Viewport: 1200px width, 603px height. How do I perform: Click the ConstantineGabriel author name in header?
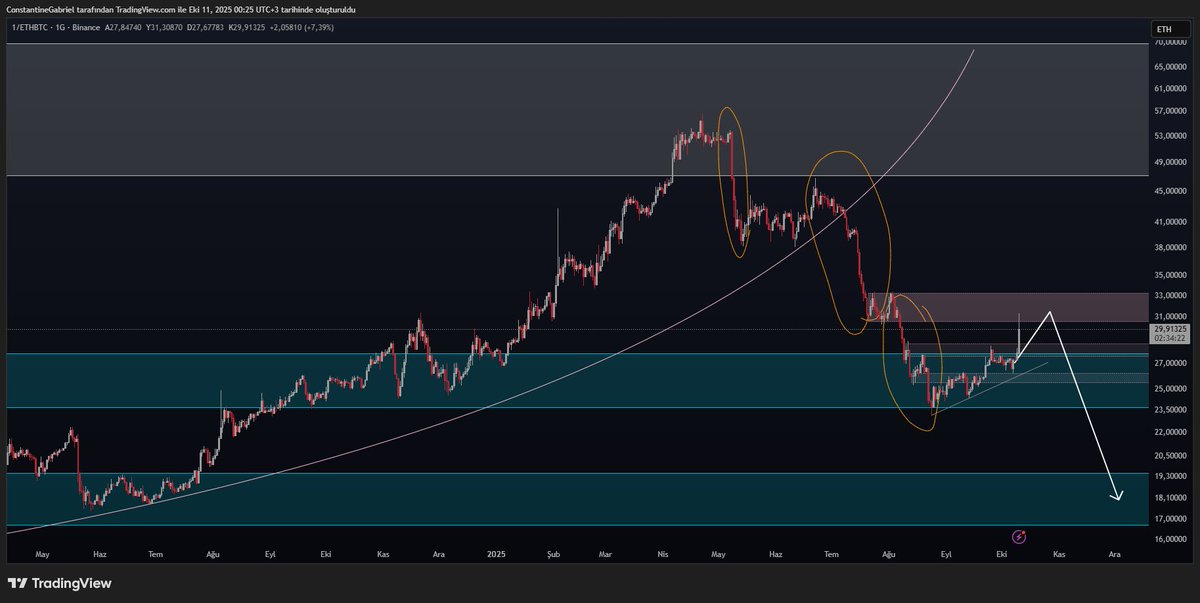pos(42,9)
